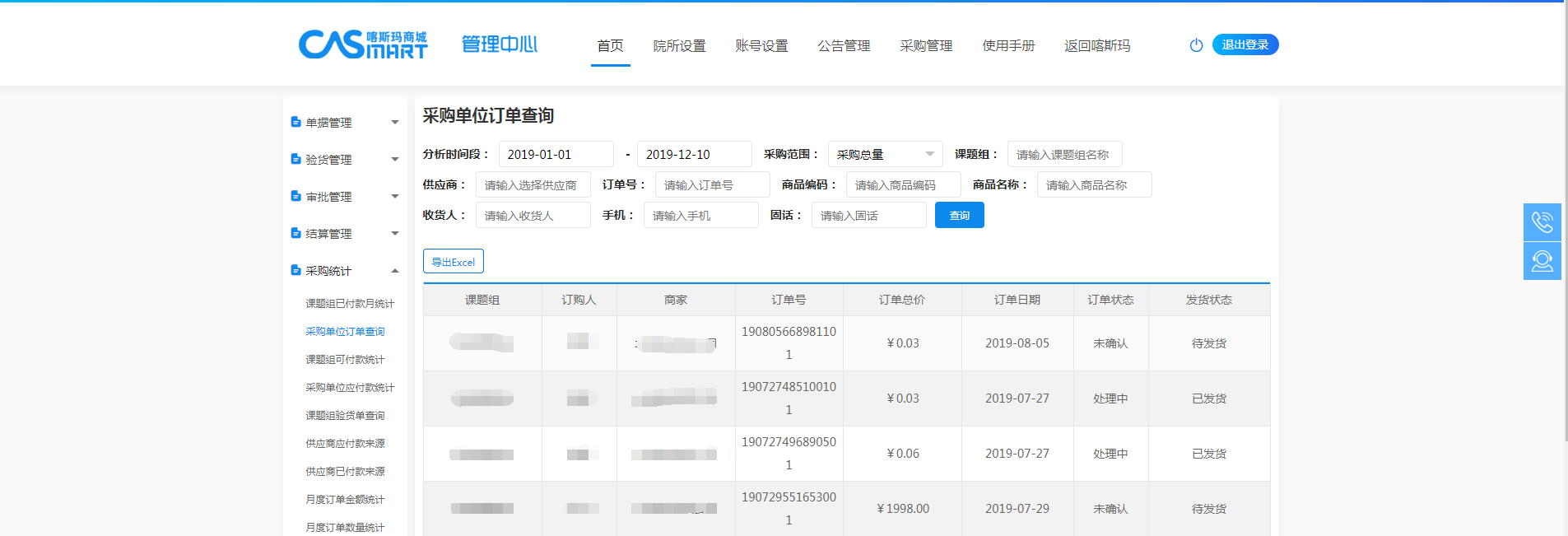The width and height of the screenshot is (1568, 536).
Task: Open the 采购管理 navigation tab
Action: pyautogui.click(x=926, y=46)
